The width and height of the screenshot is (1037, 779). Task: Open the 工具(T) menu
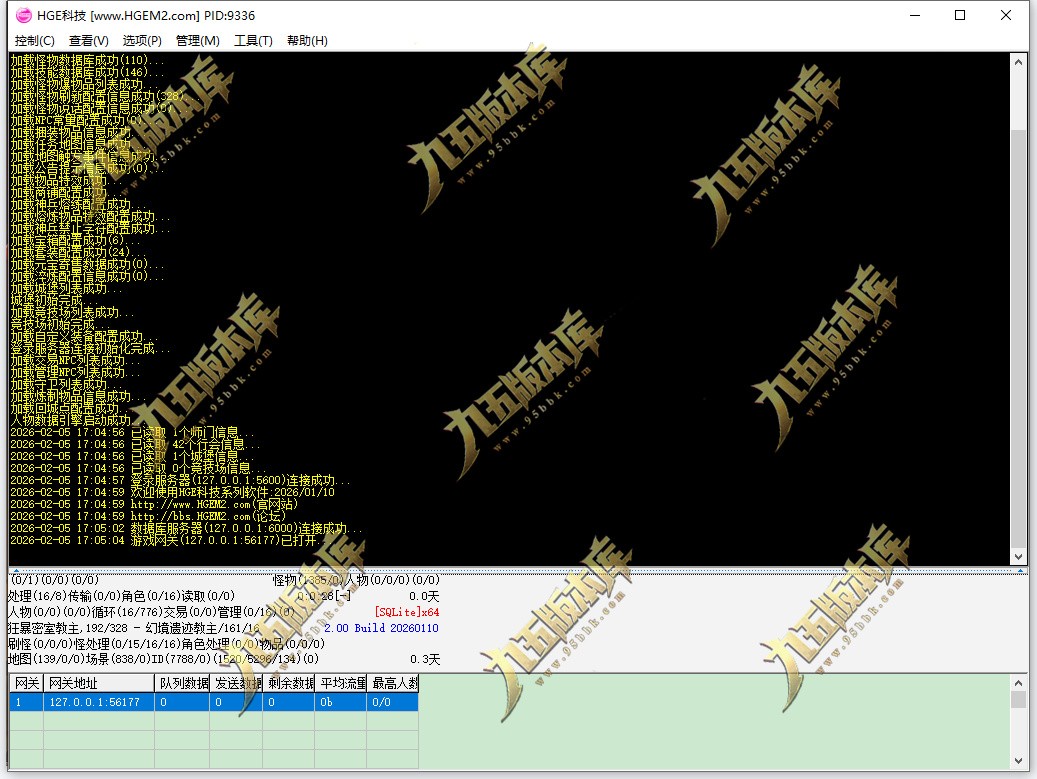point(253,41)
